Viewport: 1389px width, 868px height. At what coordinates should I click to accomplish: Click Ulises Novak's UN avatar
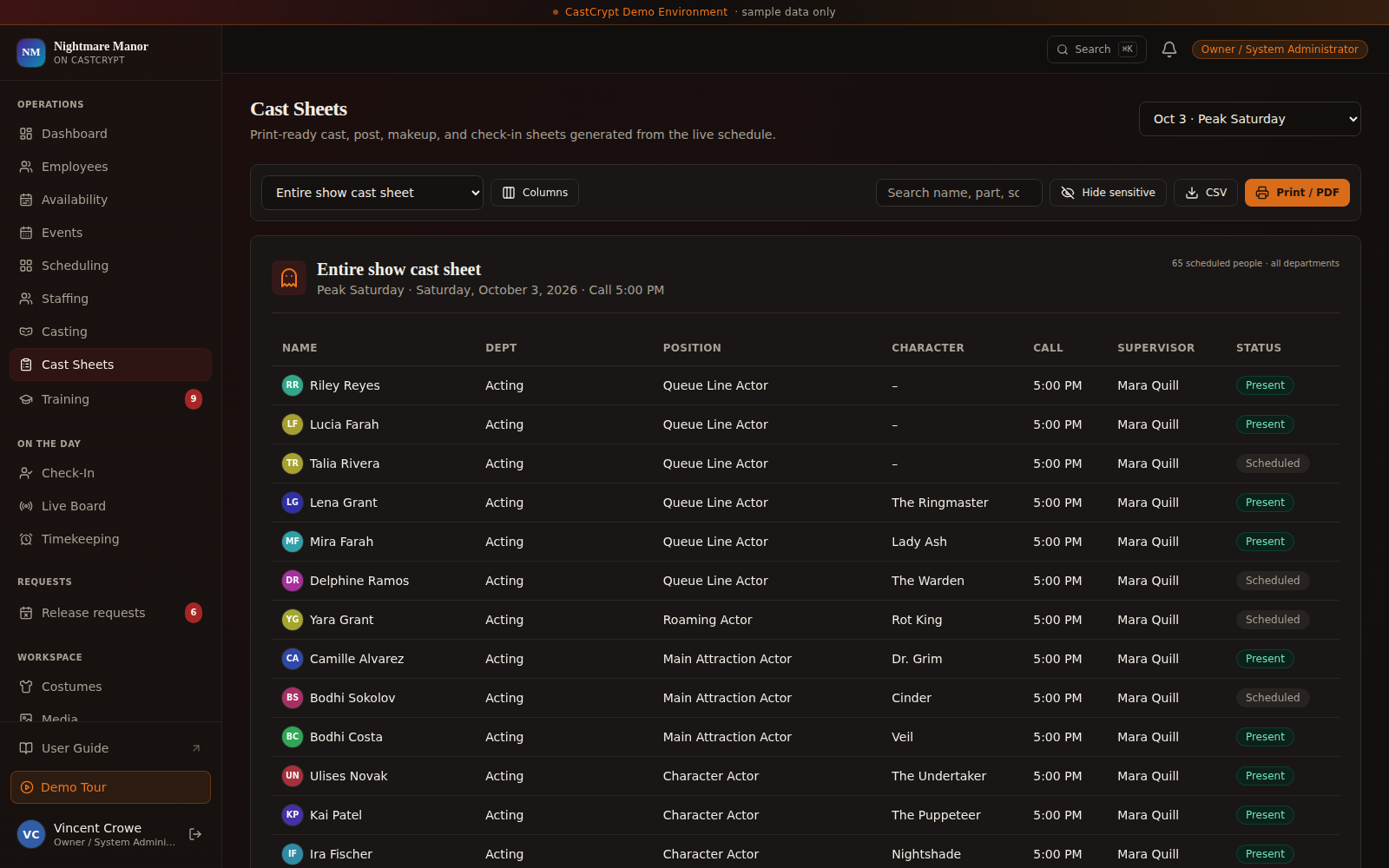pyautogui.click(x=293, y=776)
